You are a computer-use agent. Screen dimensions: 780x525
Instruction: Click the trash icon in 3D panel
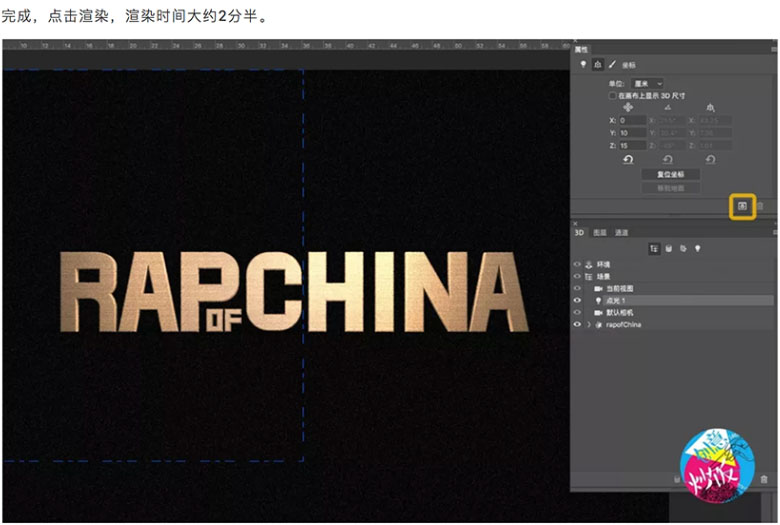[764, 479]
